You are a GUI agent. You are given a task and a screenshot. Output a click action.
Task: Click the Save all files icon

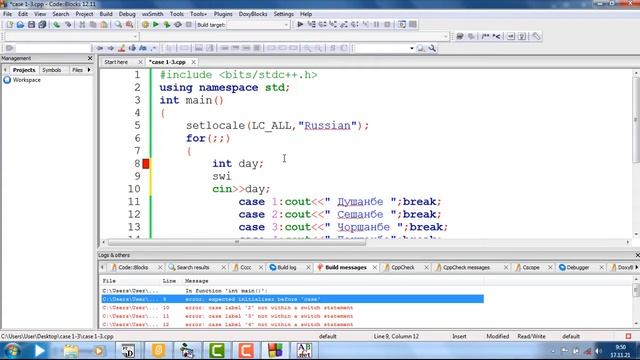click(42, 25)
